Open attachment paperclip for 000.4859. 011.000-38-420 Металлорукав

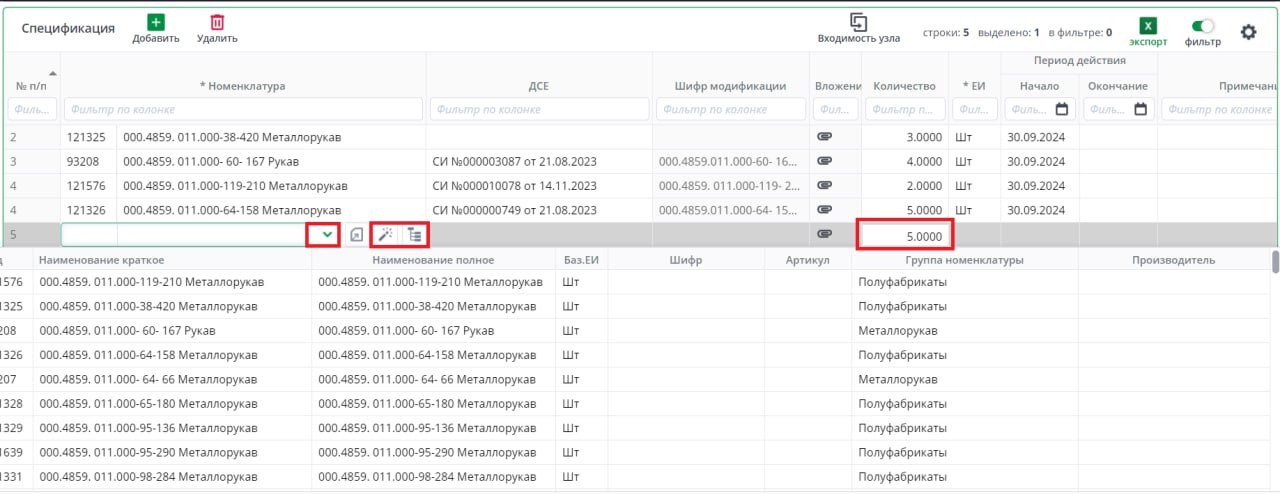click(x=825, y=137)
